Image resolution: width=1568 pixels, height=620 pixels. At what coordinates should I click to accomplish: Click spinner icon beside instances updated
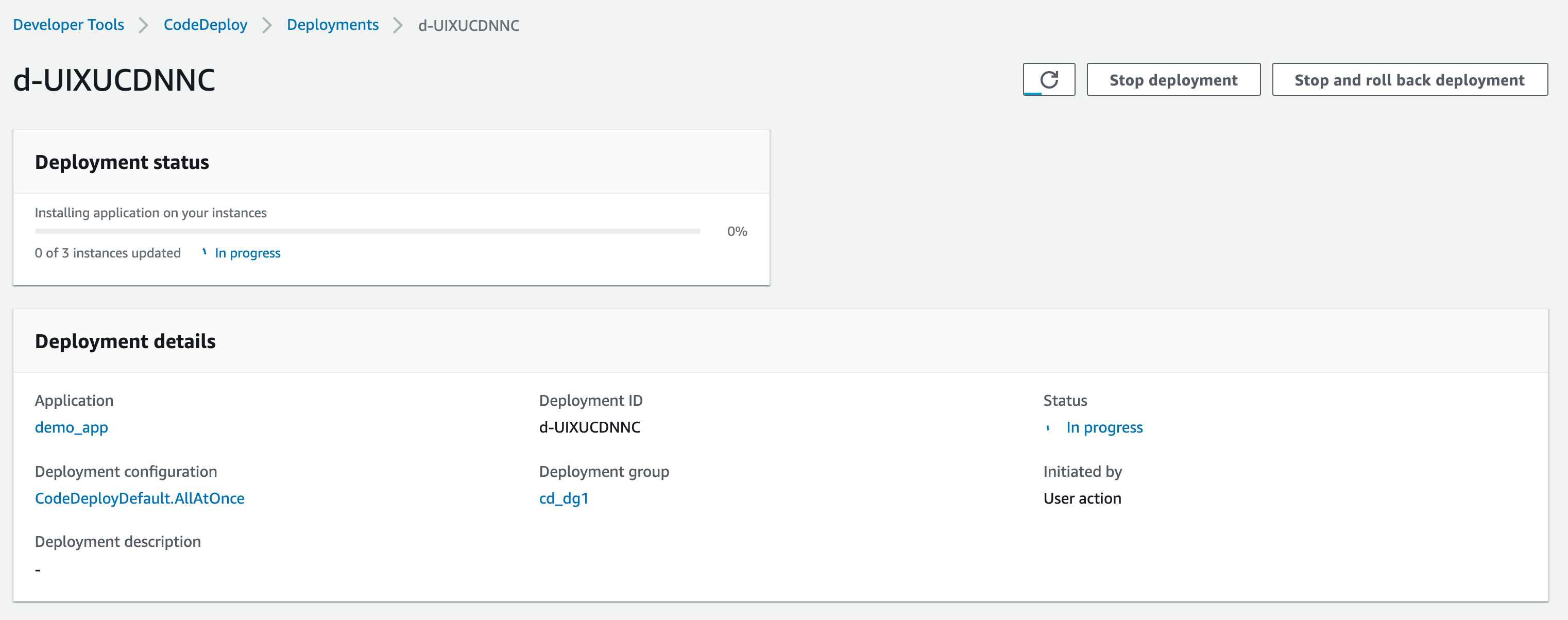click(x=204, y=252)
